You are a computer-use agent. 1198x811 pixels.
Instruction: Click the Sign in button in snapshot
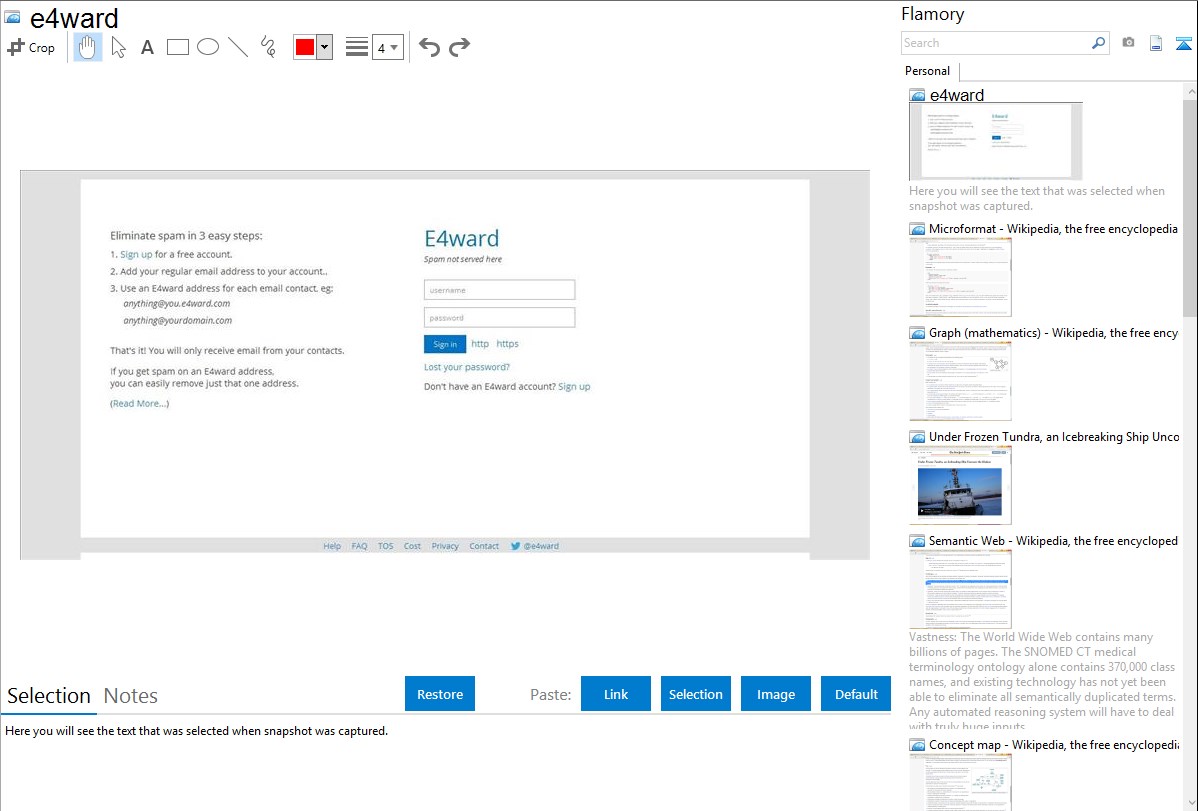pyautogui.click(x=445, y=344)
